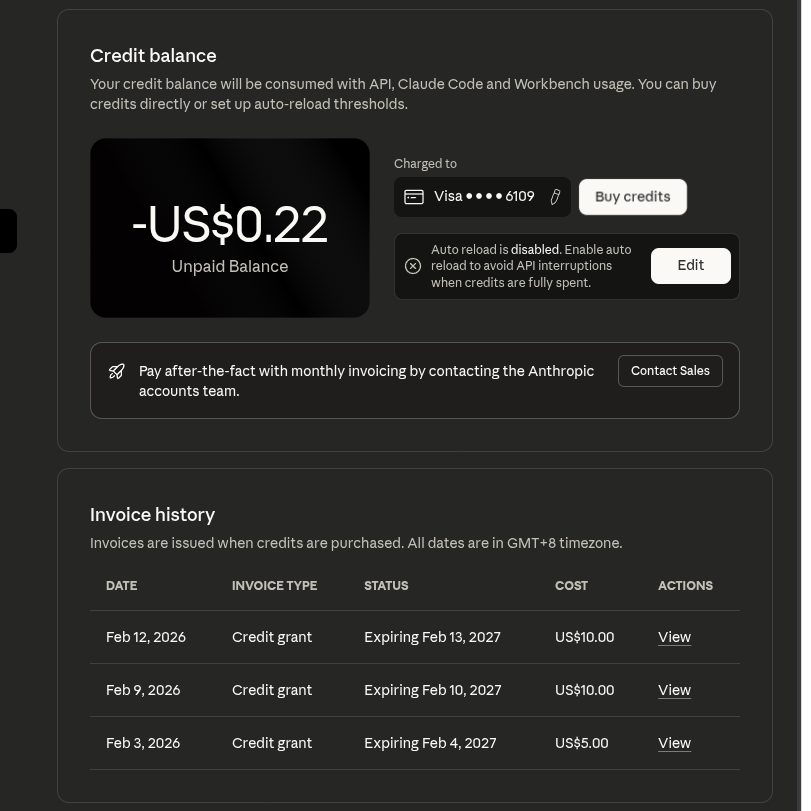Click the rocket icon in invoicing banner
This screenshot has width=811, height=811.
point(117,371)
